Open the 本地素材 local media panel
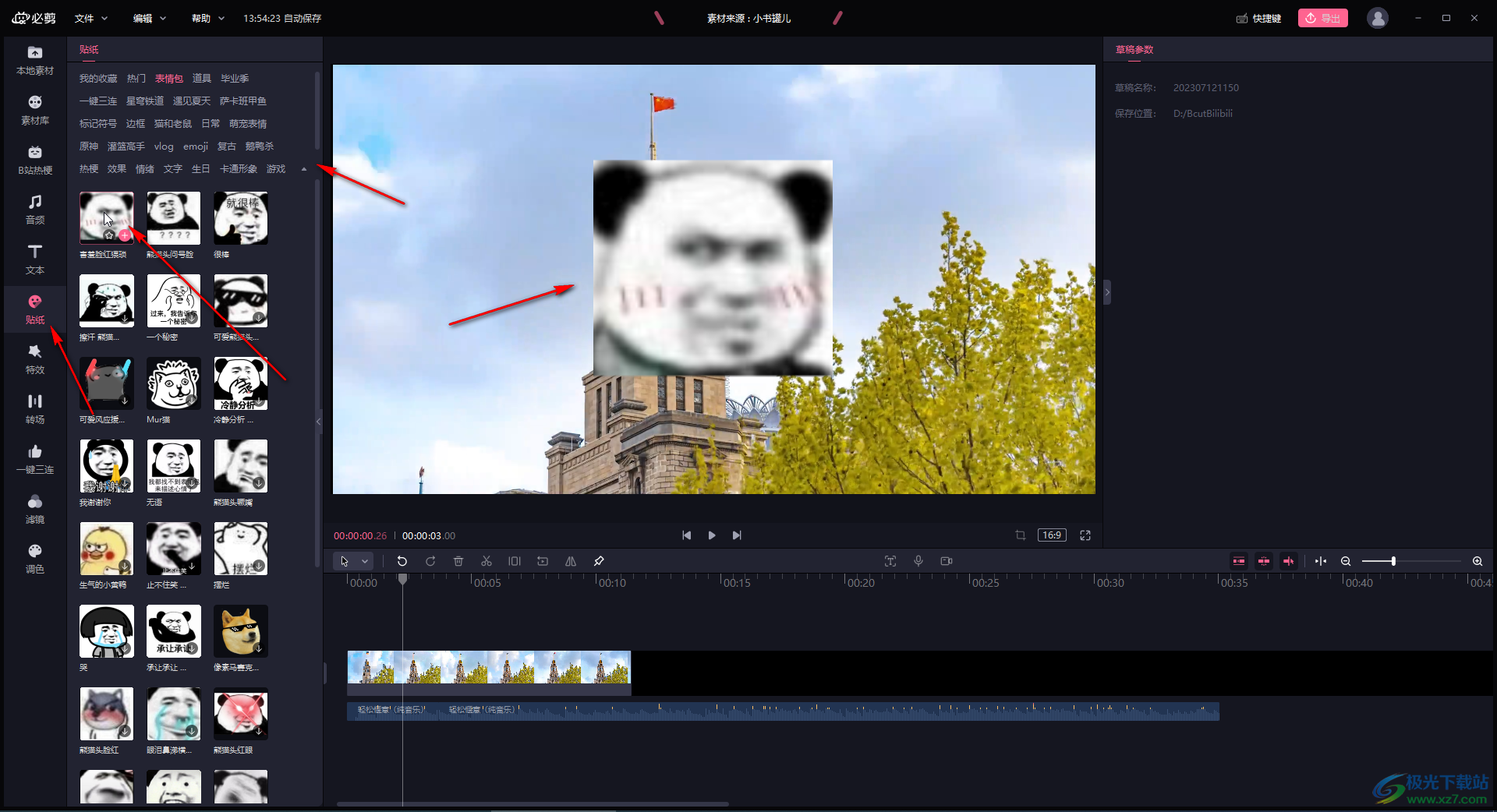The height and width of the screenshot is (812, 1497). click(35, 61)
